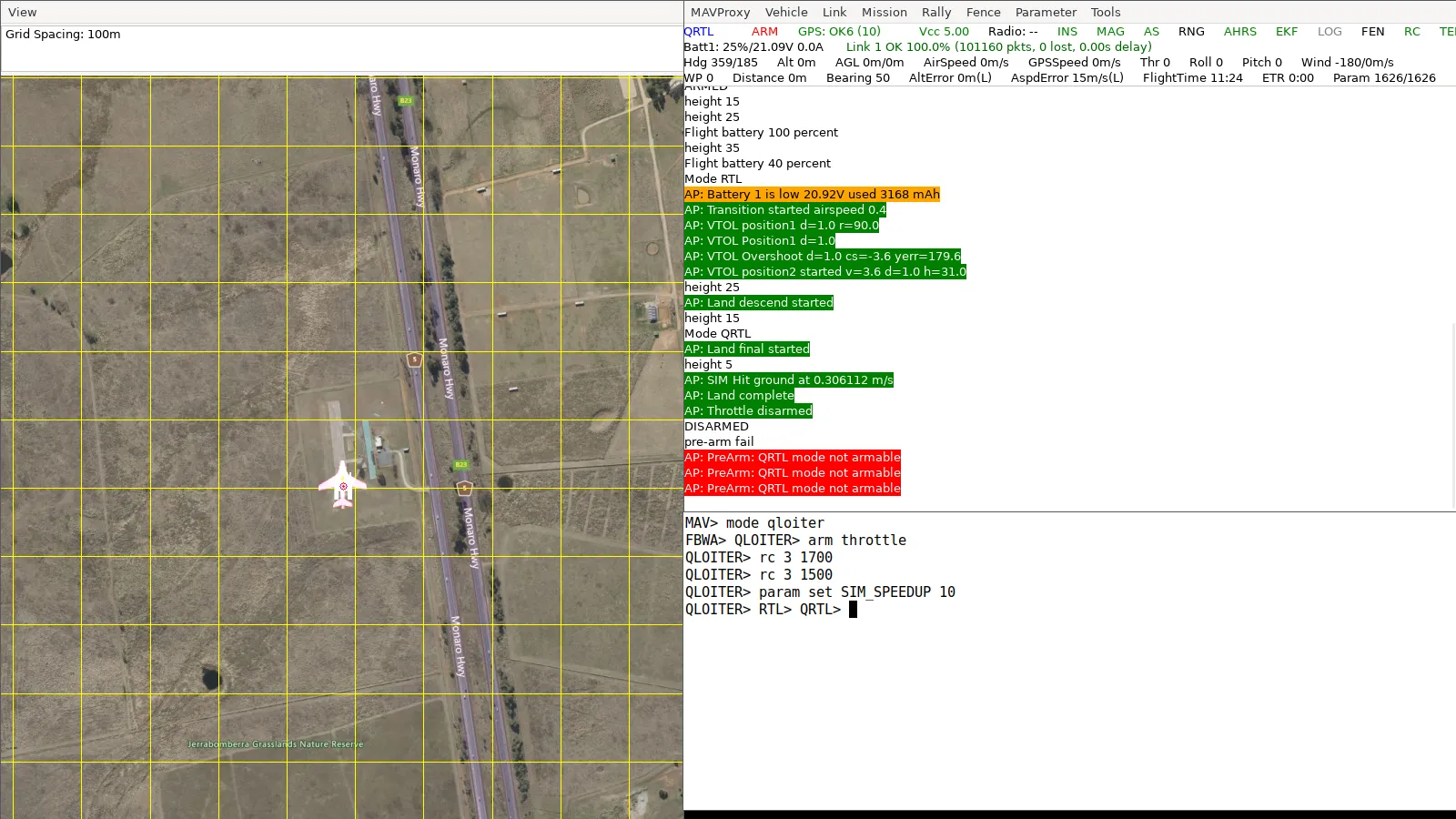
Task: Click Link 1 OK status text
Action: [999, 46]
